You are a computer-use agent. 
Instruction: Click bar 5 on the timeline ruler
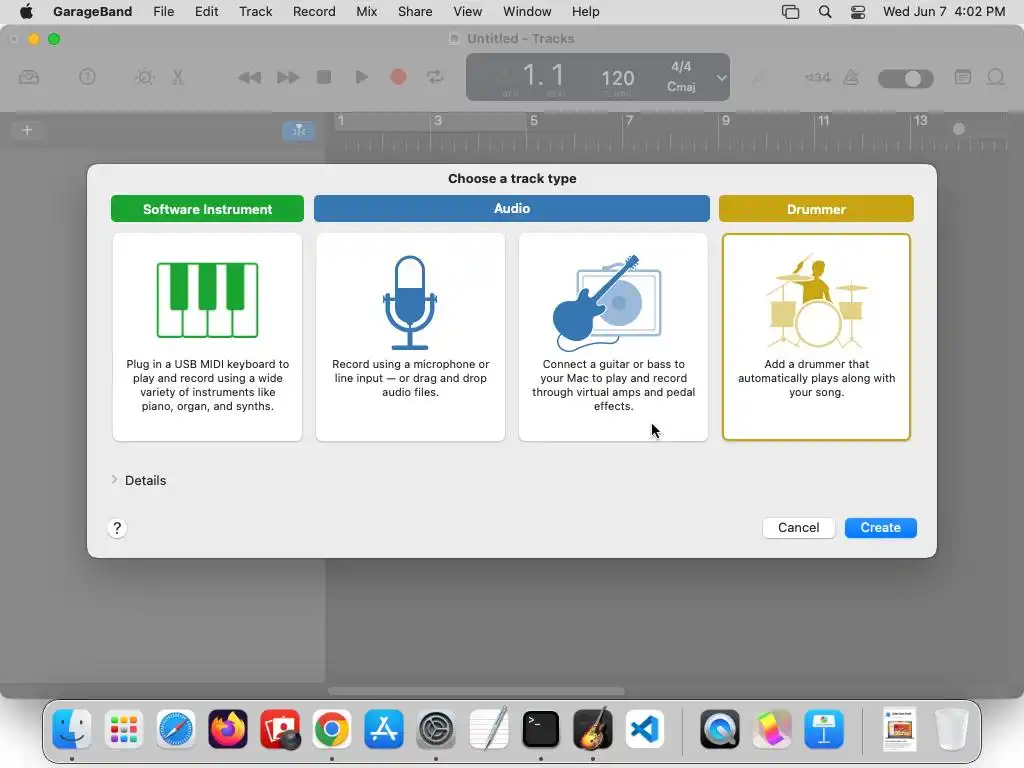[x=534, y=121]
